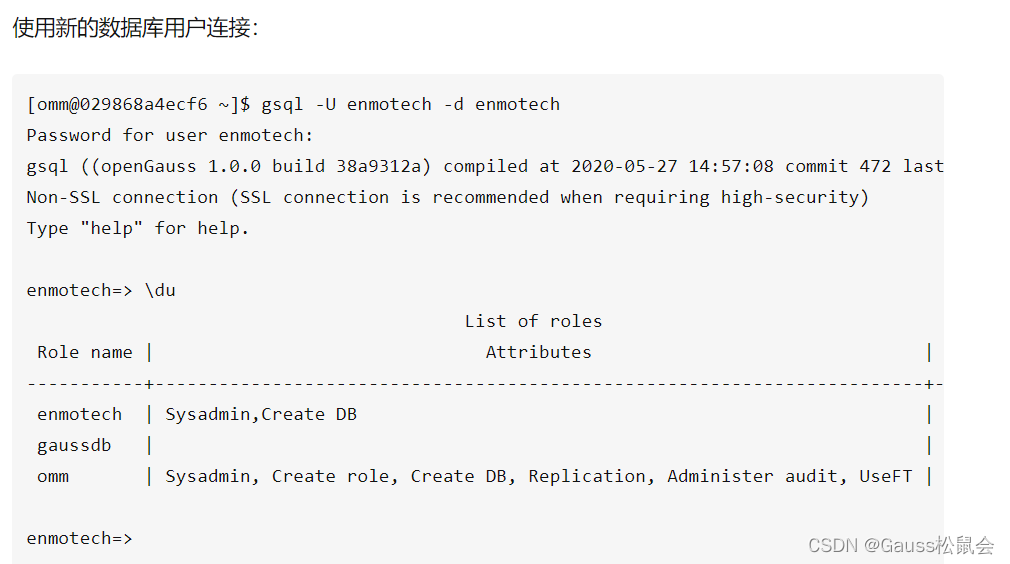Click the final enmotech=> prompt
This screenshot has height=564, width=1010.
pos(79,538)
